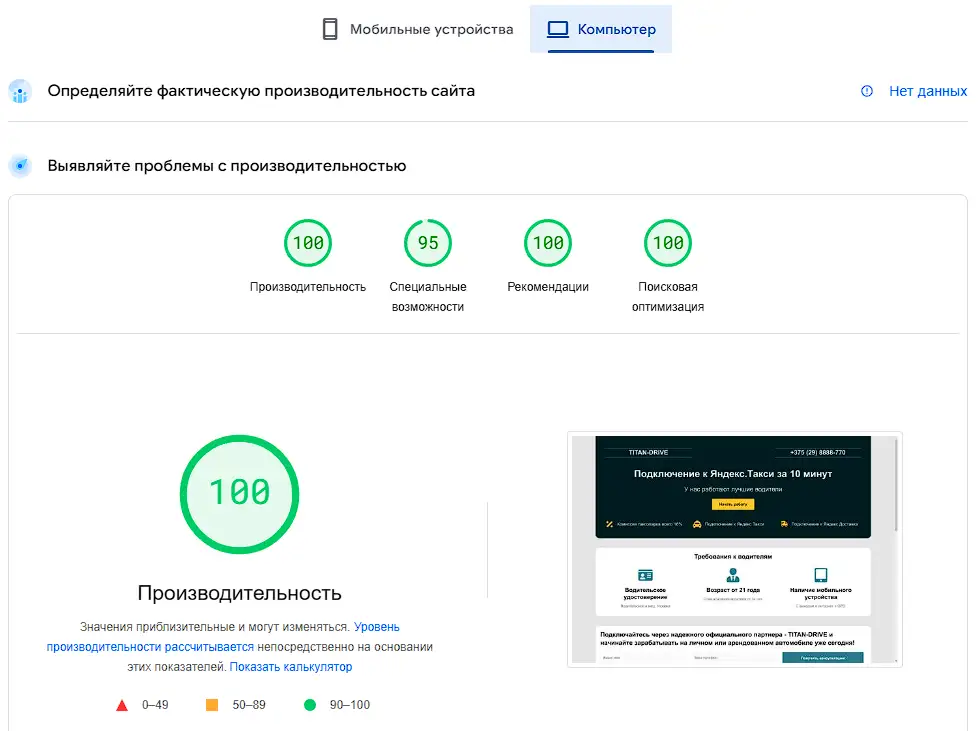Image resolution: width=978 pixels, height=731 pixels.
Task: Click the red triangle 0–49 legend icon
Action: pos(122,705)
